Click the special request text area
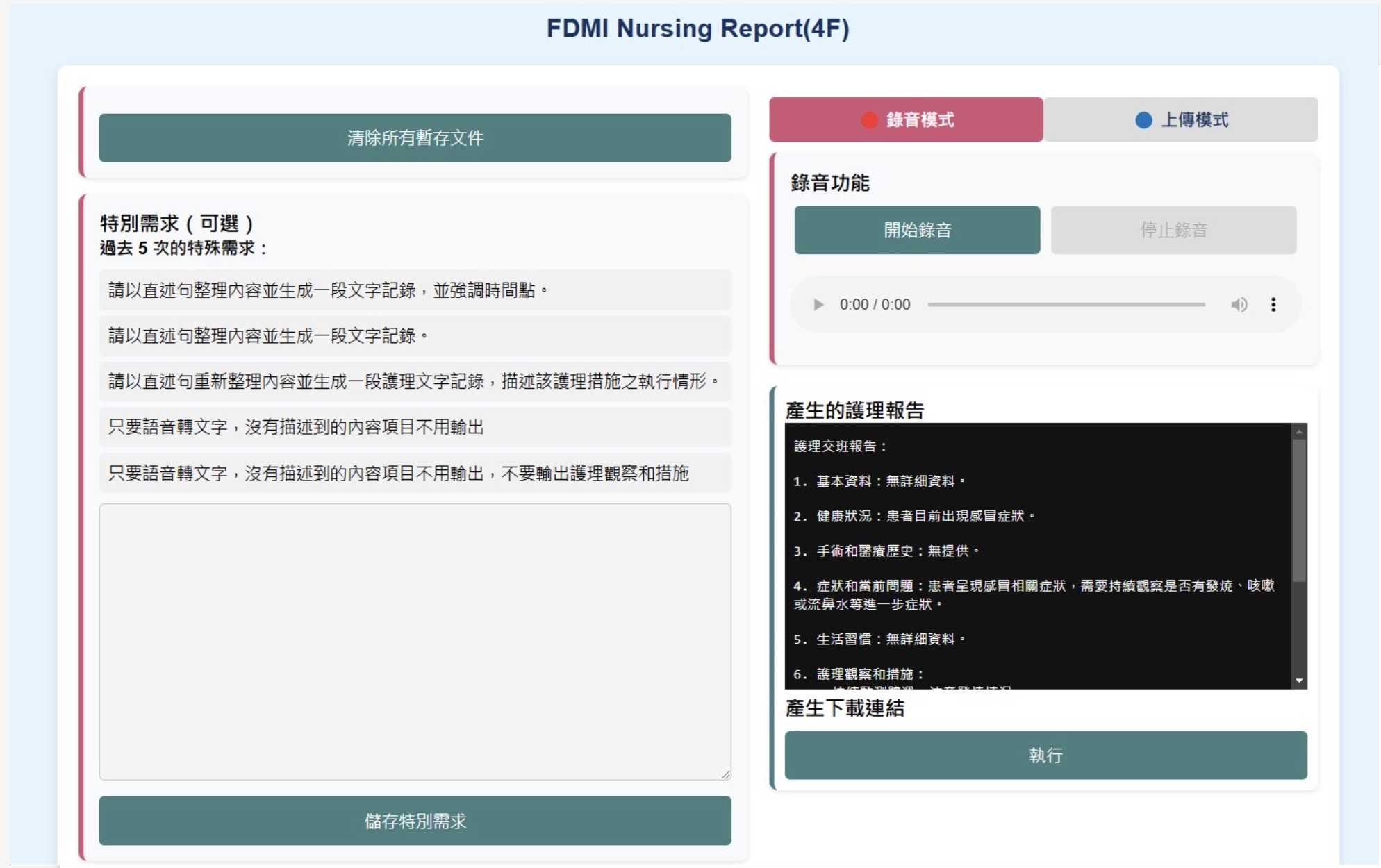1381x868 pixels. (415, 642)
